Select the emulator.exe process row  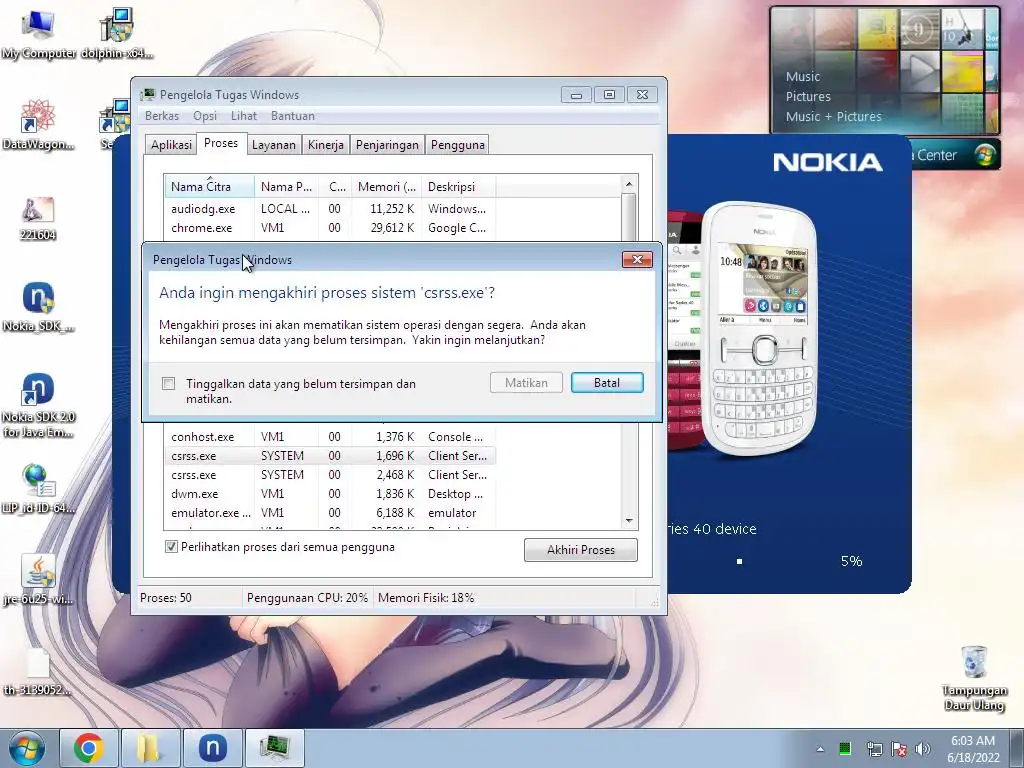(330, 513)
